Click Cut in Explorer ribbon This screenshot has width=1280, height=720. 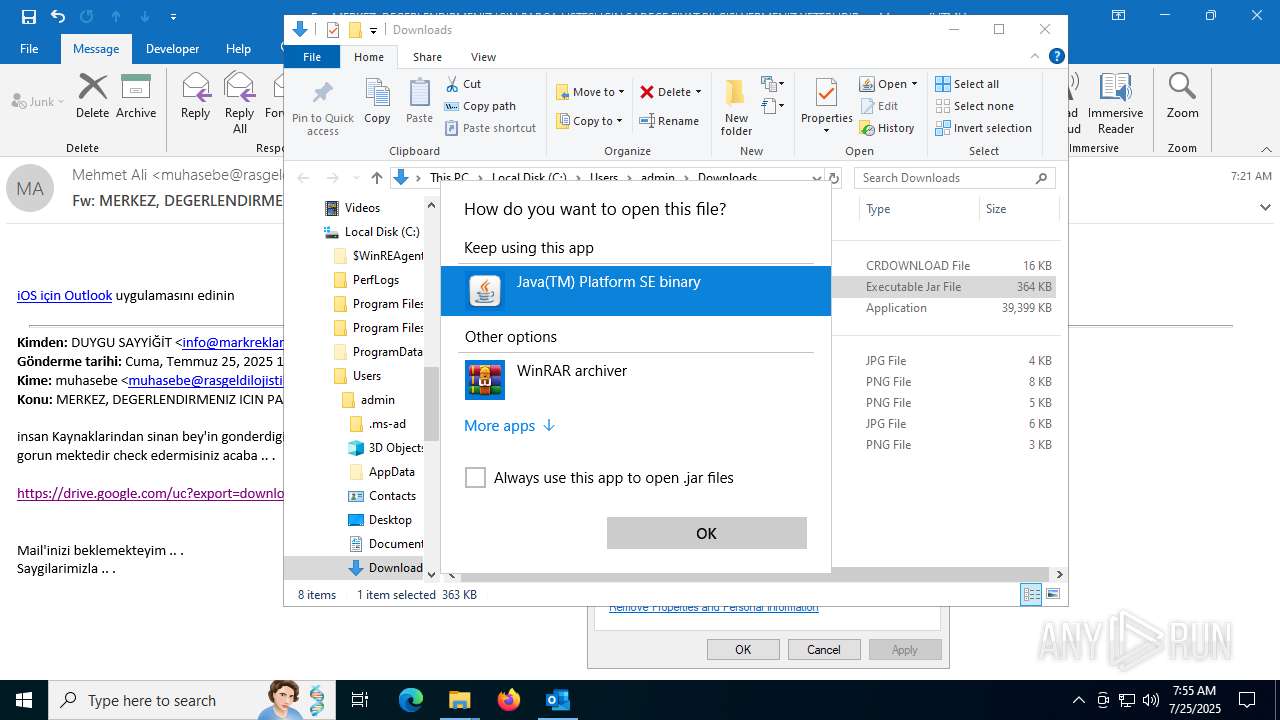[463, 84]
